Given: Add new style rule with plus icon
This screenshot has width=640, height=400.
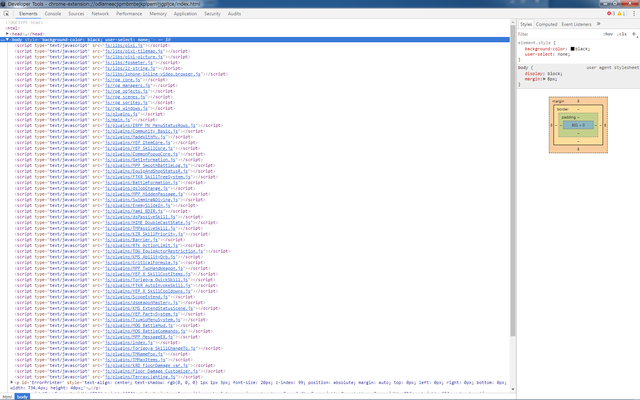Looking at the screenshot, I should point(634,34).
